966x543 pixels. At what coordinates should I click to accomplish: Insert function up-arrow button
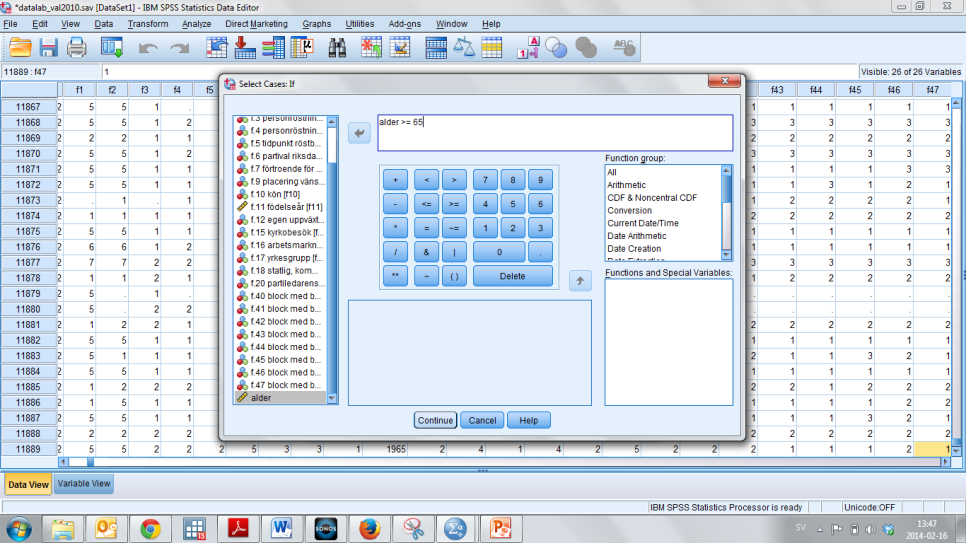point(580,281)
